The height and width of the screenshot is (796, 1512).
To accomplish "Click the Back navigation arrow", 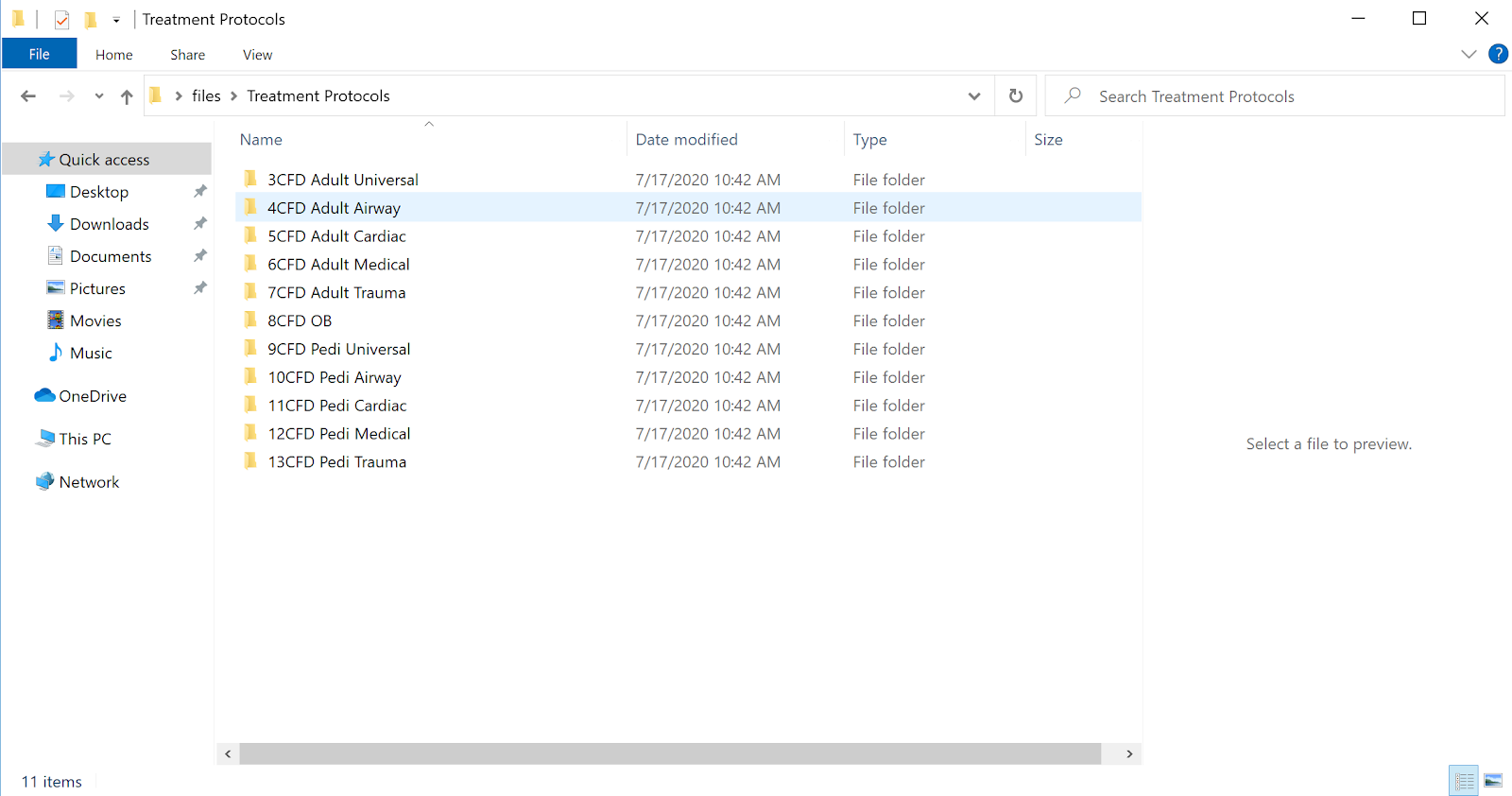I will (28, 96).
